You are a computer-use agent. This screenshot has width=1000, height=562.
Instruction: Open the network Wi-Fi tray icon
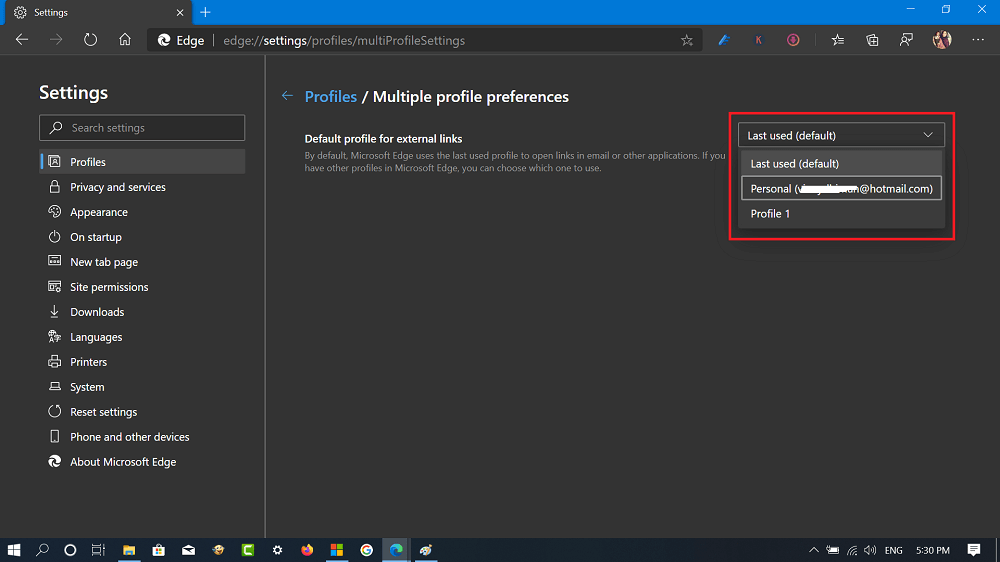click(852, 550)
